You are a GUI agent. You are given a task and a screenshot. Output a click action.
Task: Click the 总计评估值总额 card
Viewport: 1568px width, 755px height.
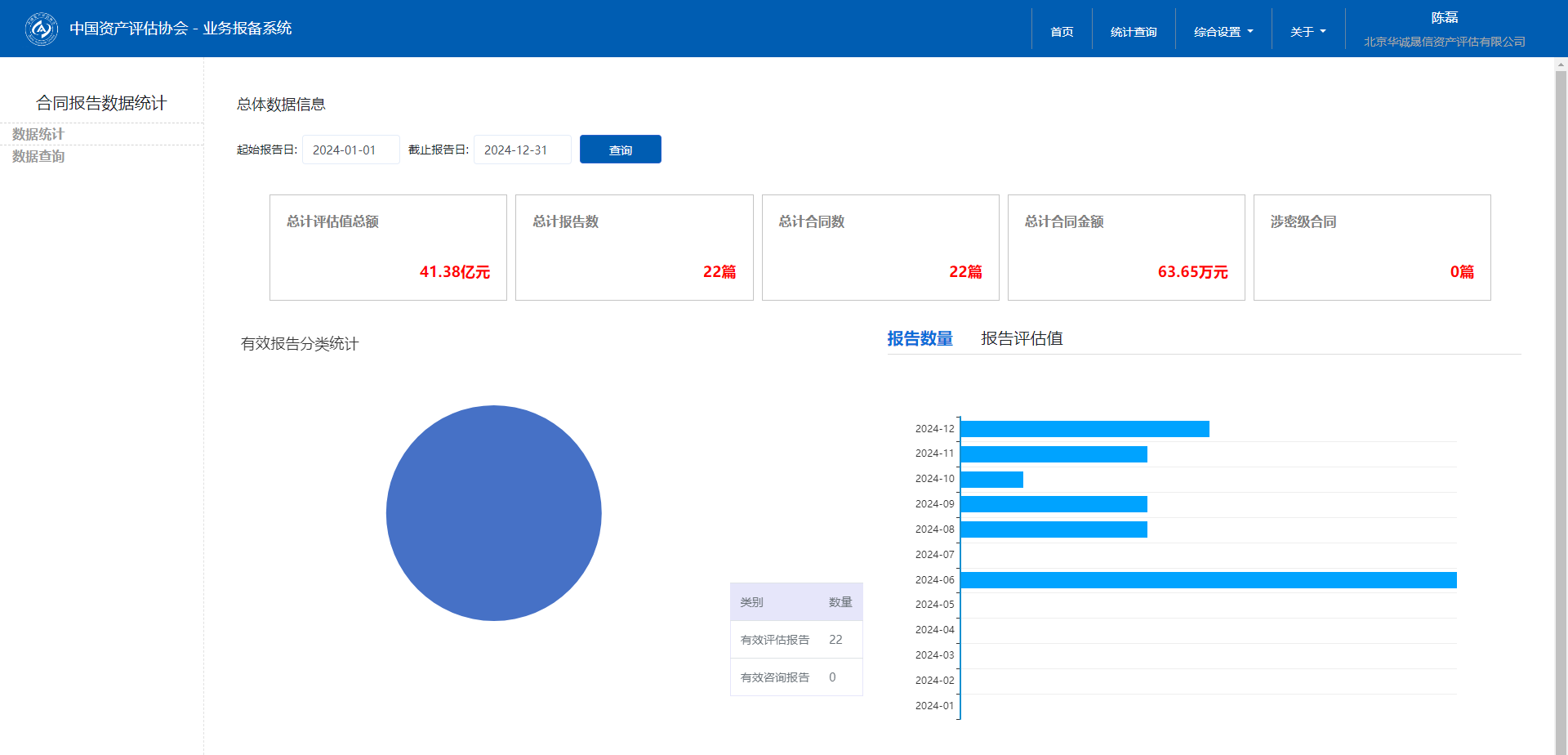(388, 248)
